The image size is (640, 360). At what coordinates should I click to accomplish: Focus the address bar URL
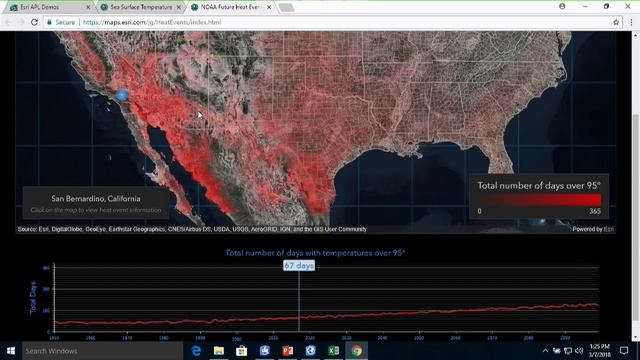click(x=152, y=22)
